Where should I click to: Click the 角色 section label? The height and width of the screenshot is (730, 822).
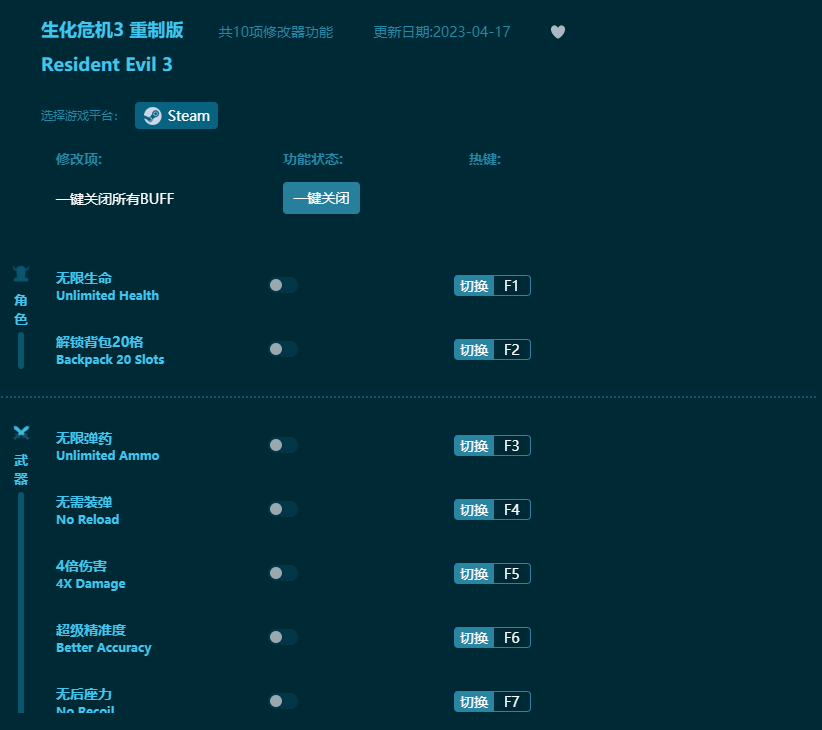[21, 310]
